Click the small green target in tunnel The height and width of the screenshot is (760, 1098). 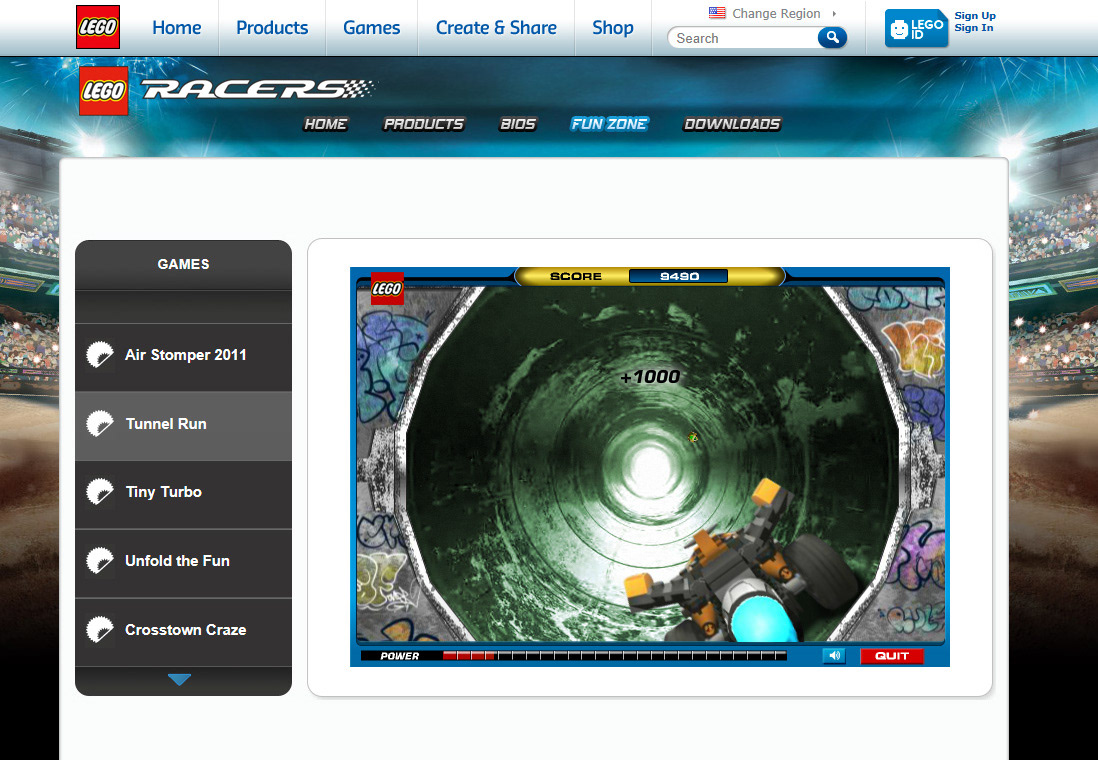coord(693,437)
